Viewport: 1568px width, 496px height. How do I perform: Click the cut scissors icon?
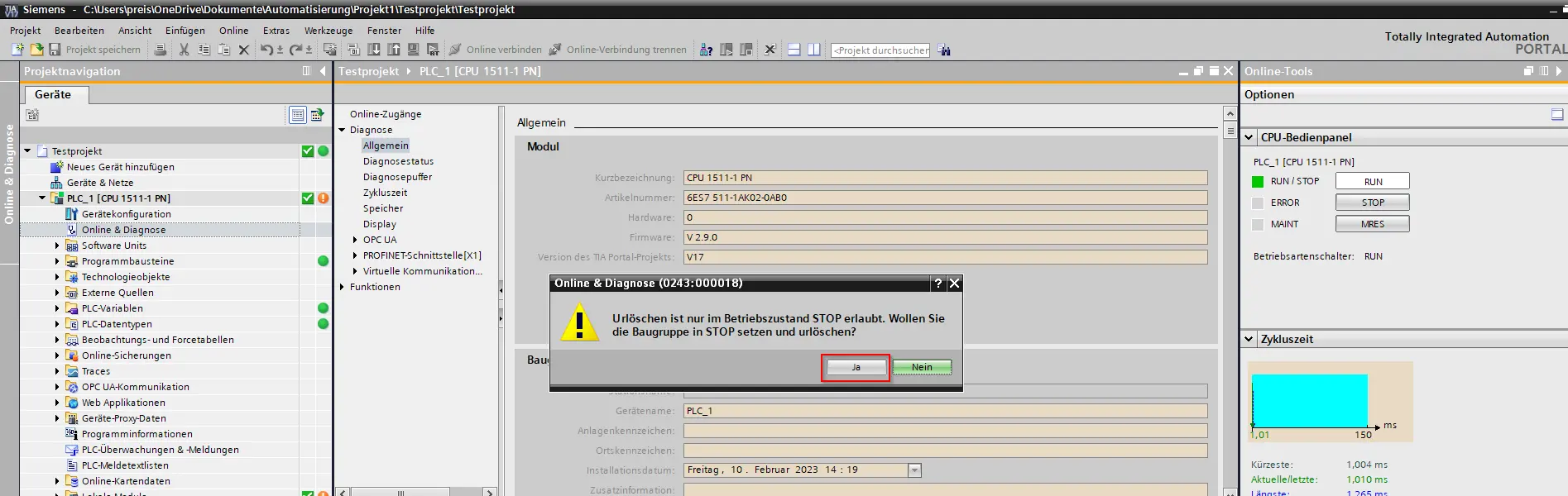(x=184, y=50)
